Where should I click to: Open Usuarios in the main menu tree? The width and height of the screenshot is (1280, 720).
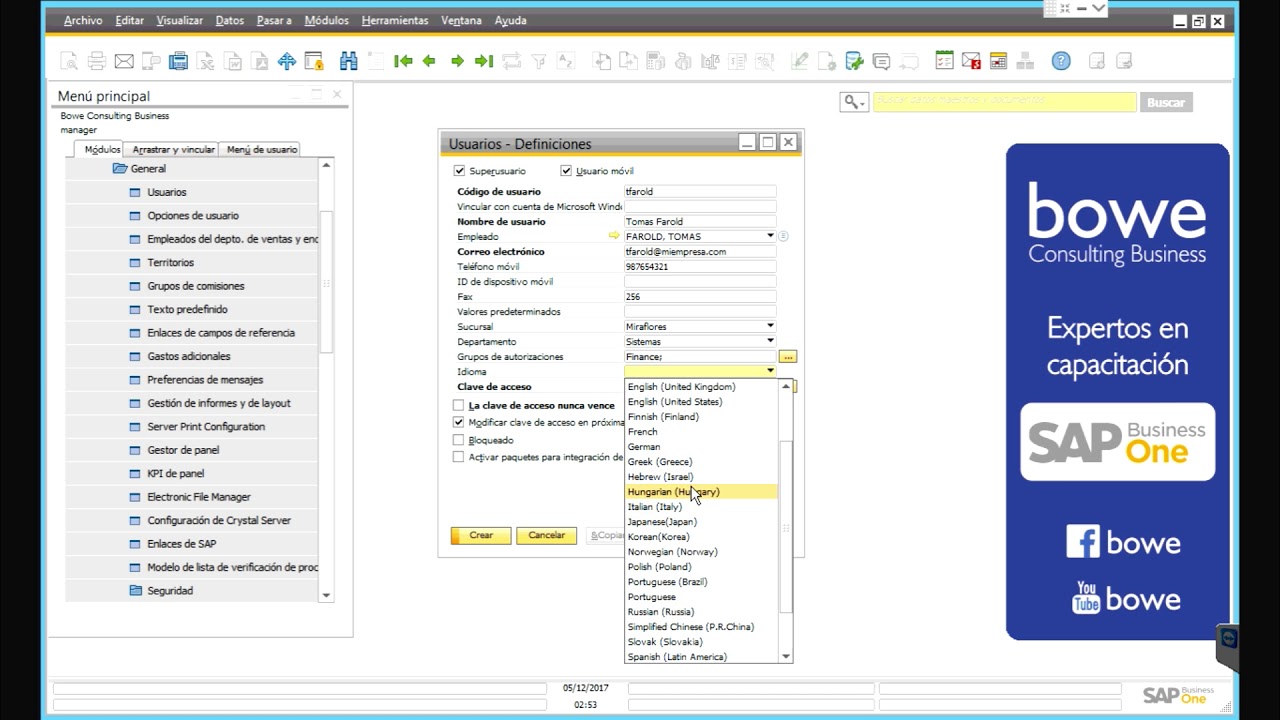point(167,192)
